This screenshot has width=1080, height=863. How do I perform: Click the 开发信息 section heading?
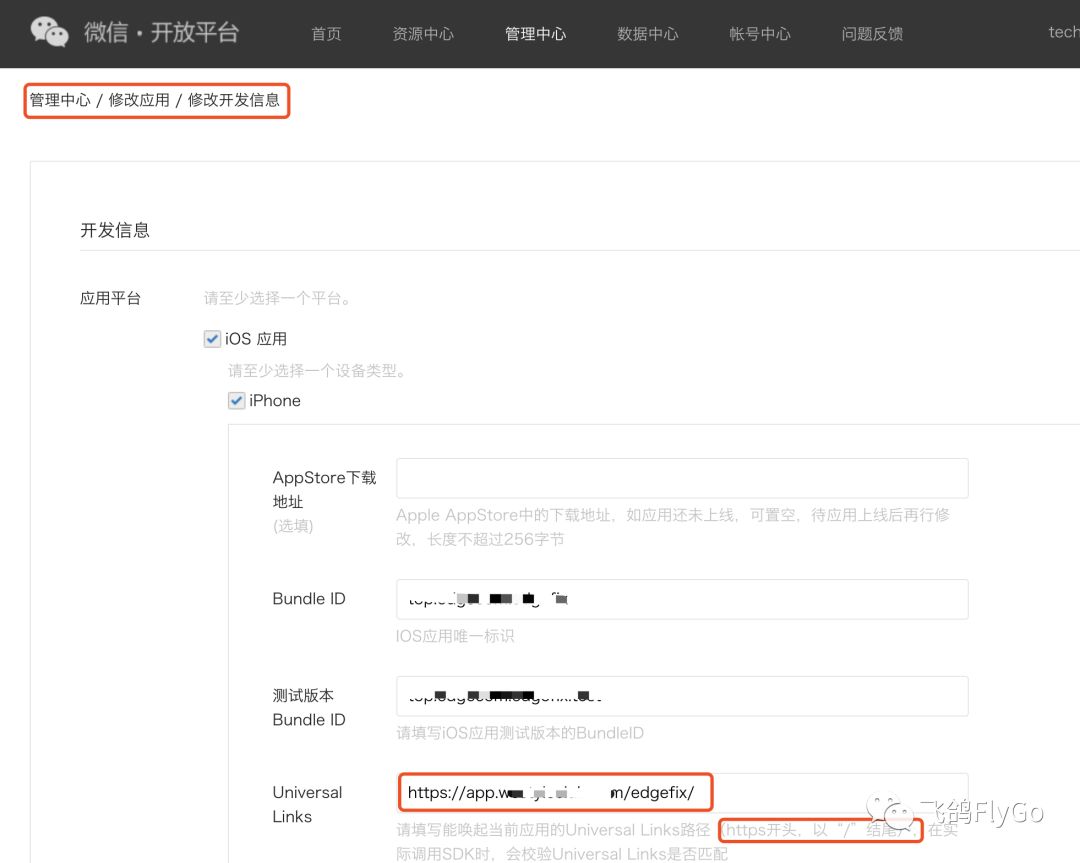point(114,230)
